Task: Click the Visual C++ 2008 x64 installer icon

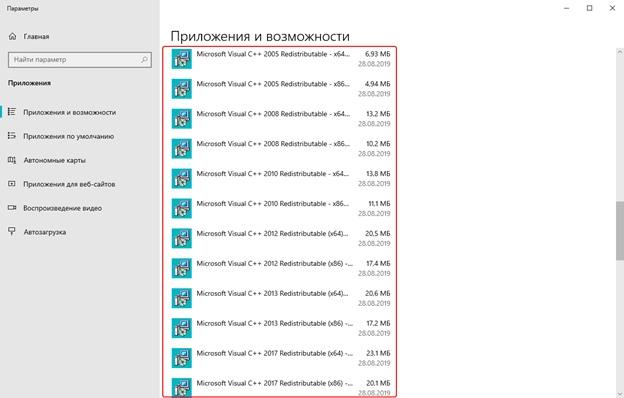Action: (x=181, y=119)
